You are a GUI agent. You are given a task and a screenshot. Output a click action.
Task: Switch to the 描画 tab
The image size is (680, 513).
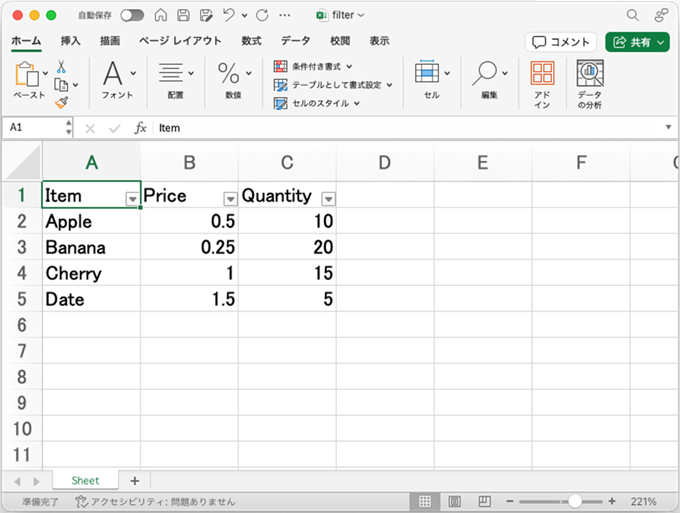(x=110, y=41)
